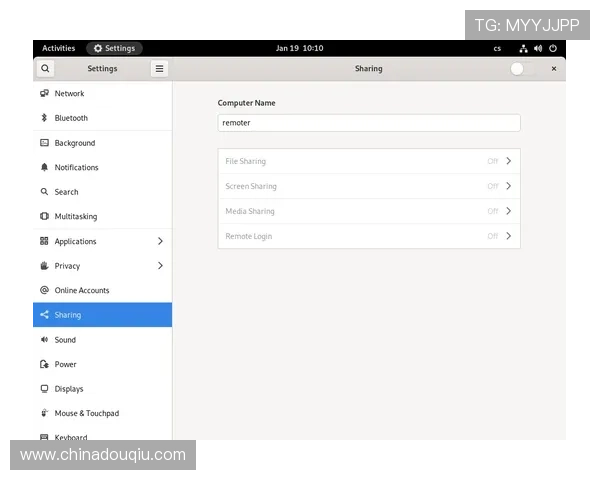
Task: Click the Notifications bell icon
Action: click(x=44, y=167)
